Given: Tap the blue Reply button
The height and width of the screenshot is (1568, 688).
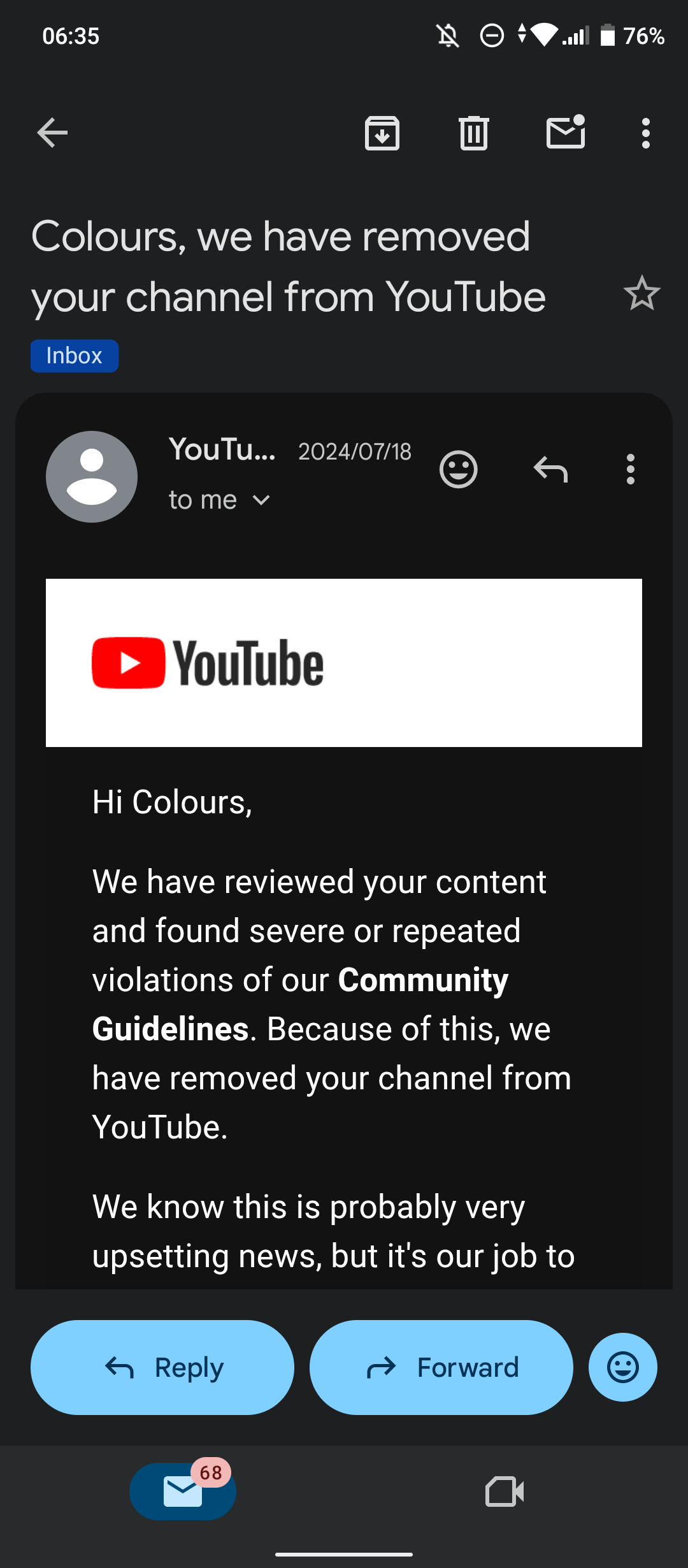Looking at the screenshot, I should coord(162,1367).
